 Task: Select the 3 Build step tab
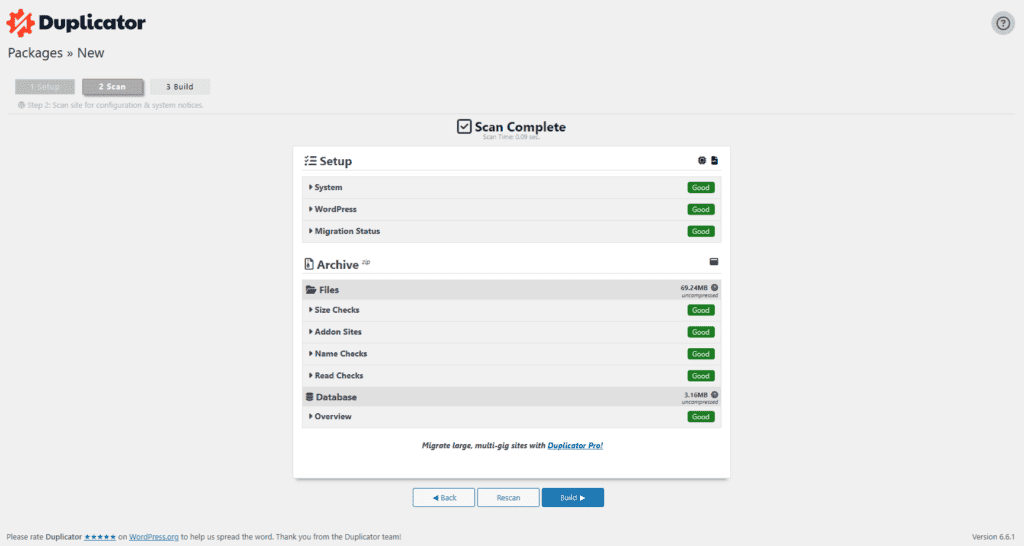click(180, 87)
